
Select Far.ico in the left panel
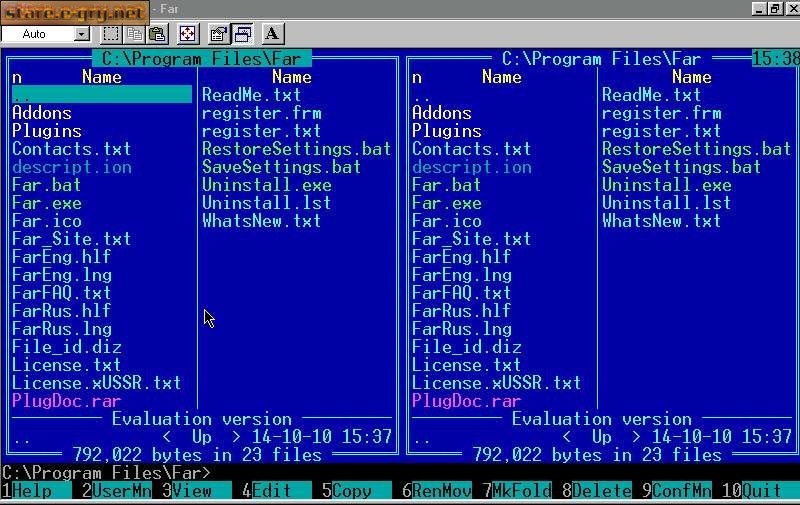[46, 221]
